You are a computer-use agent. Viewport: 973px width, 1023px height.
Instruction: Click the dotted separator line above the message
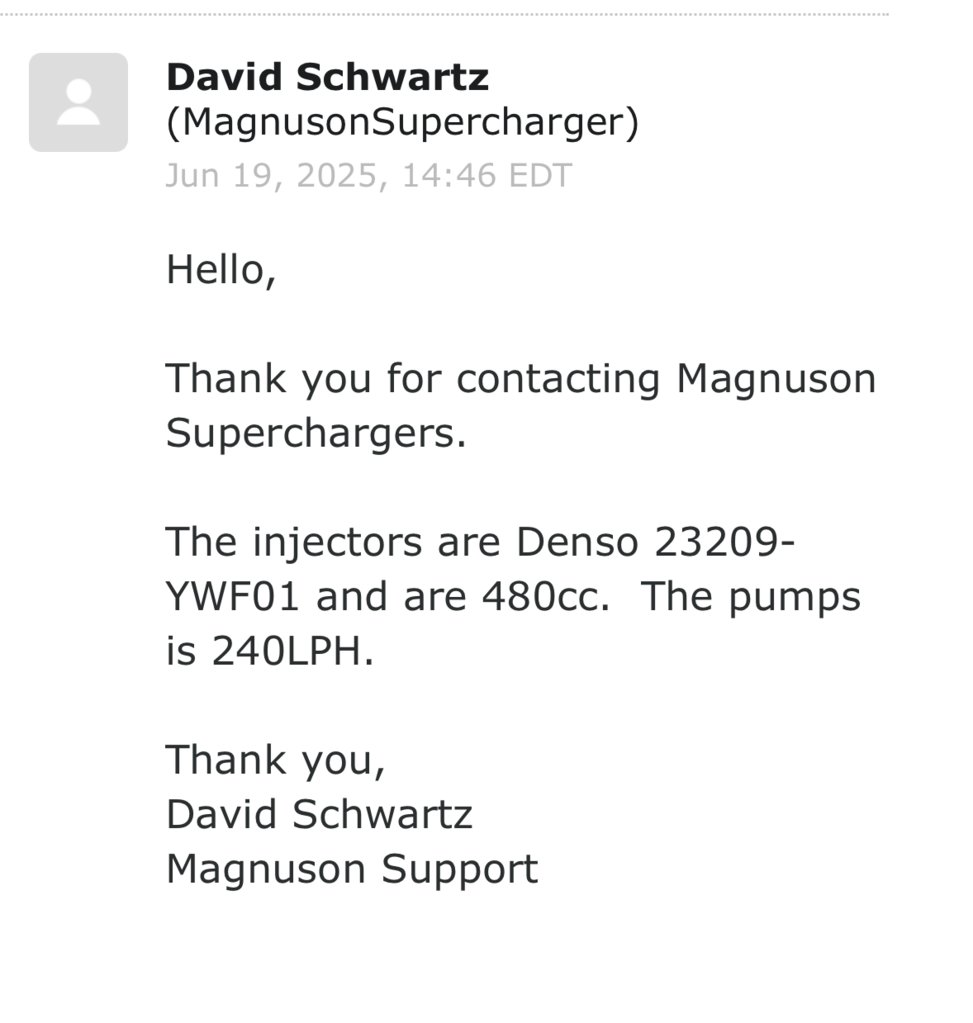tap(444, 14)
